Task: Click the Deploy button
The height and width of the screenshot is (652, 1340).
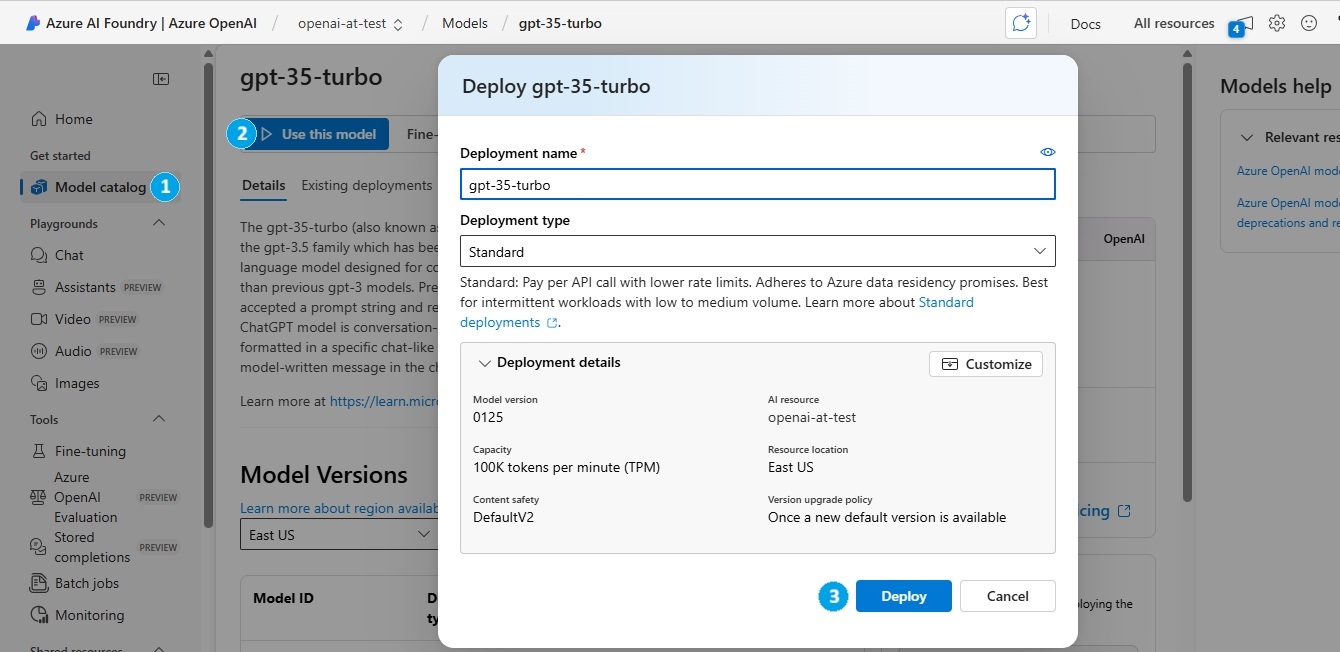Action: point(903,596)
